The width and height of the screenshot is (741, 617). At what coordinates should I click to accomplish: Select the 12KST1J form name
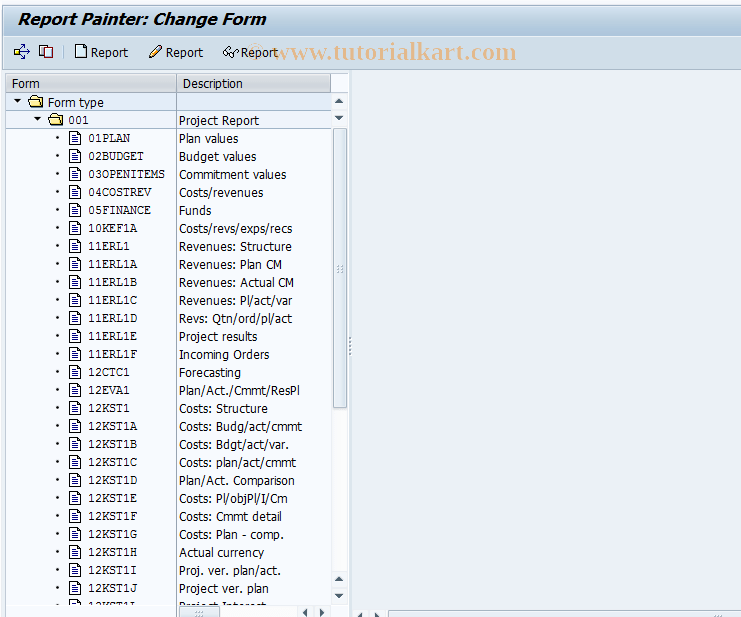pos(112,588)
